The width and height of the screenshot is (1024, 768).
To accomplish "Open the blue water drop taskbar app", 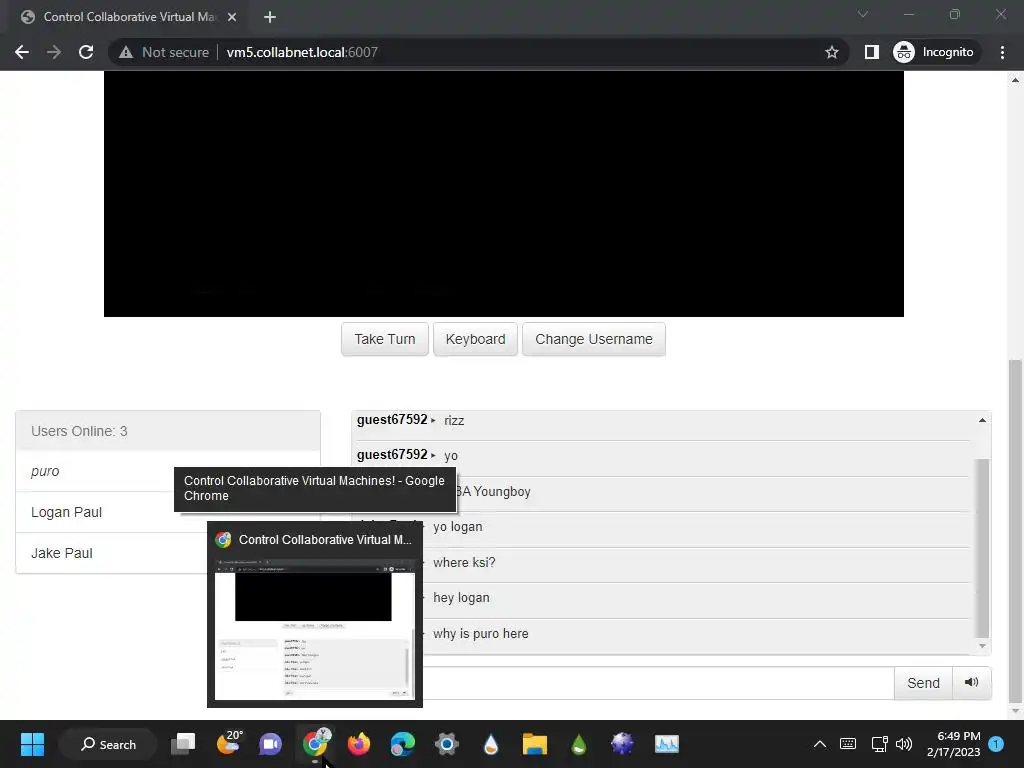I will coord(491,744).
